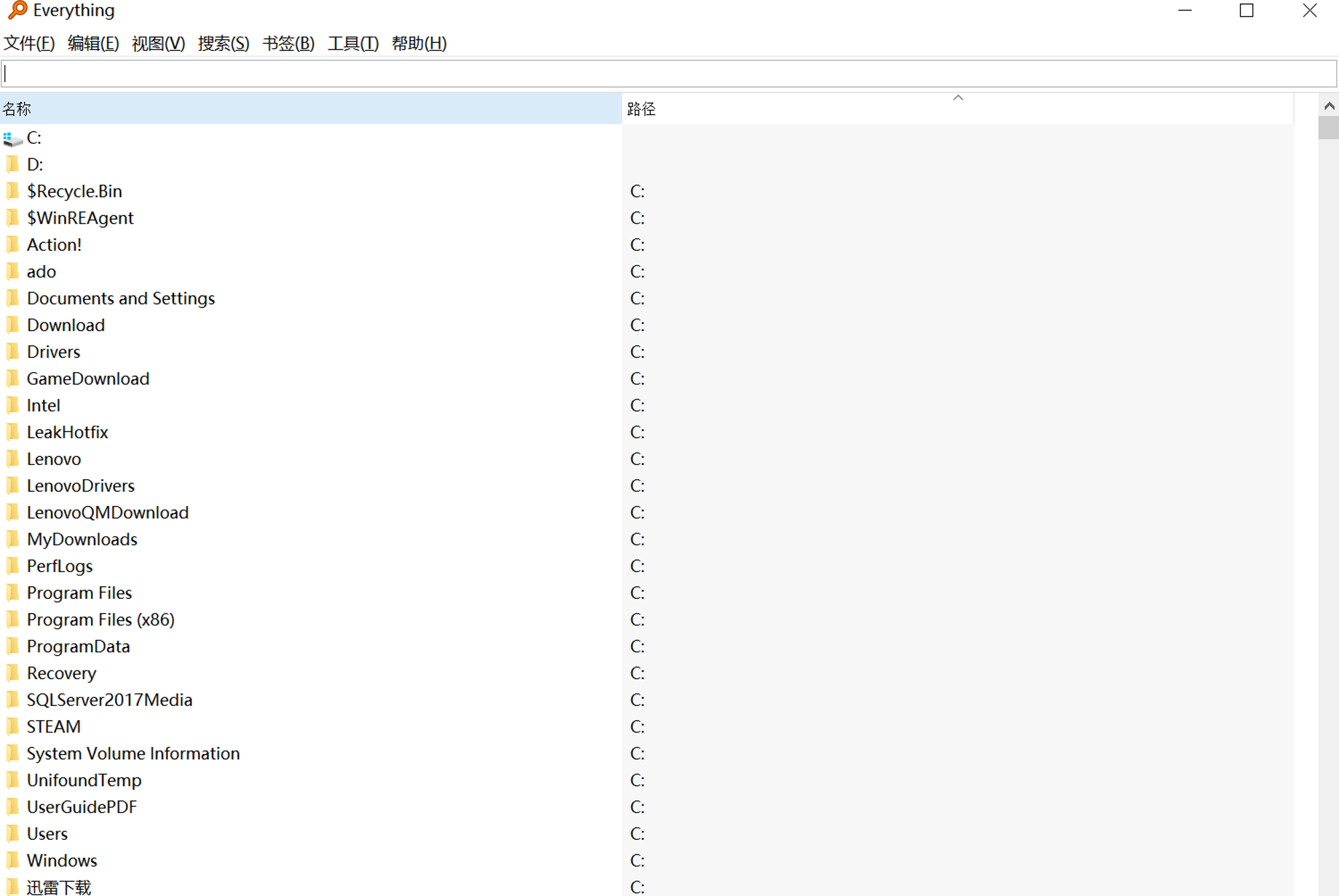Click the ado folder icon
Screen dimensions: 1339x896
13,271
